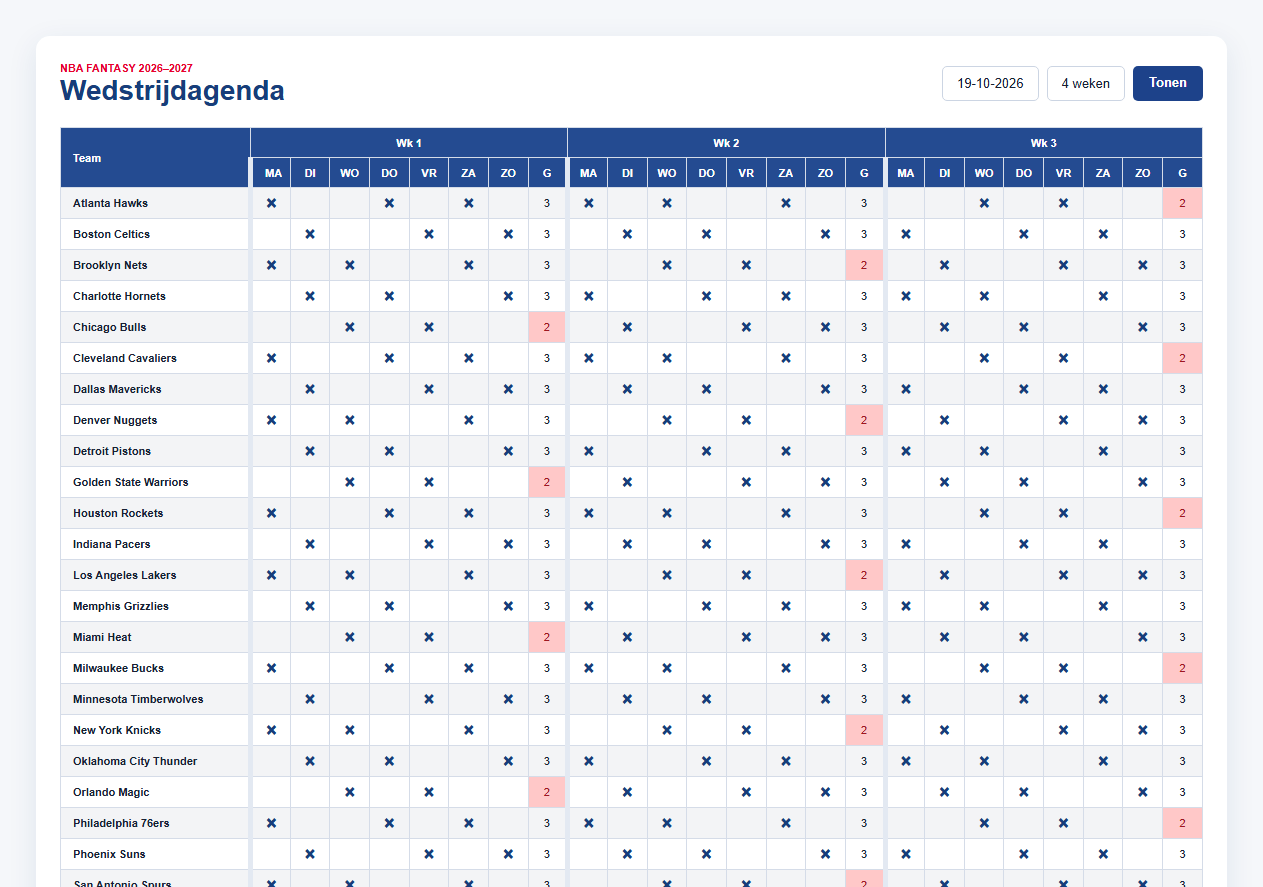This screenshot has height=887, width=1263.
Task: Click Denver Nuggets Wk 3 DI game mark
Action: pos(944,420)
